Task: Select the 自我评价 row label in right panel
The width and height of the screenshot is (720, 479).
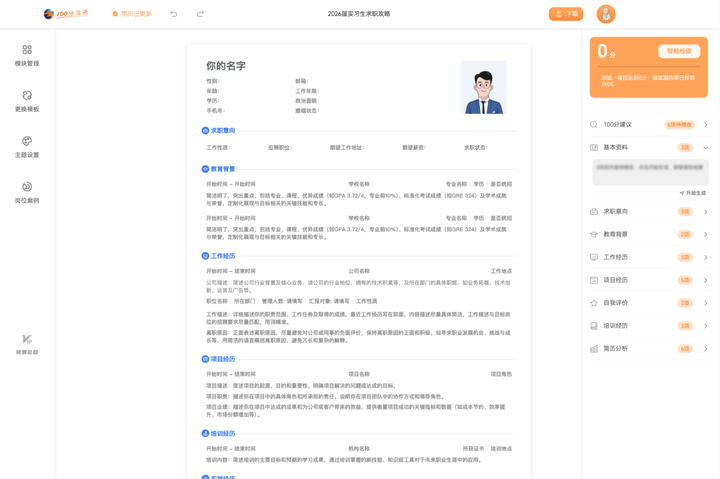Action: pos(615,303)
